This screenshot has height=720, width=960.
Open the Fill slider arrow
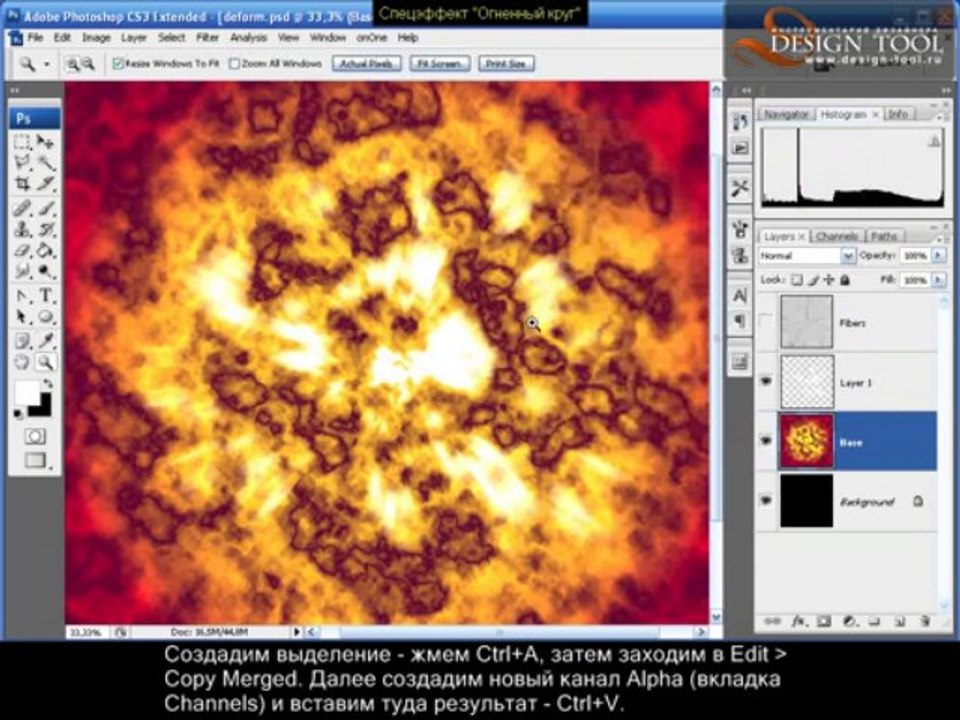click(x=938, y=280)
